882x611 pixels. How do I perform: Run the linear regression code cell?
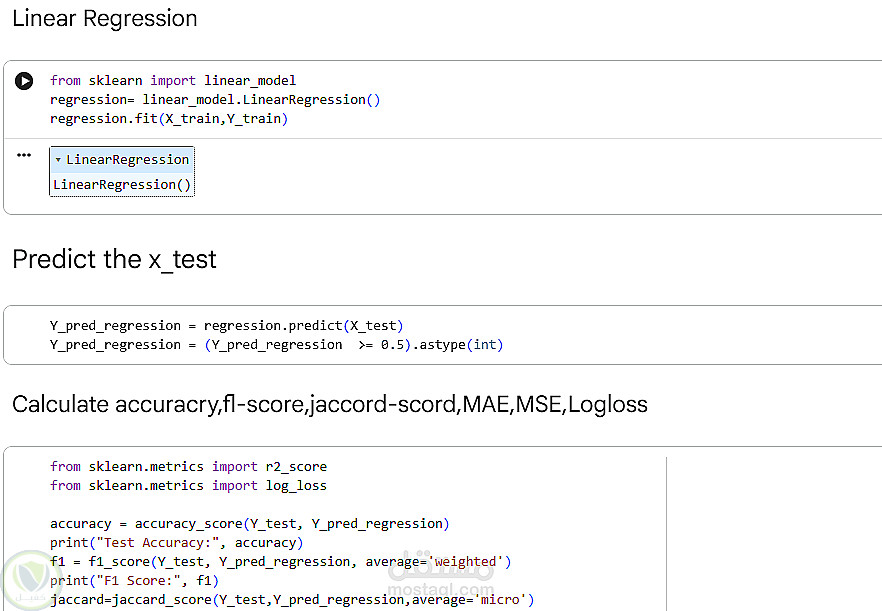click(24, 81)
